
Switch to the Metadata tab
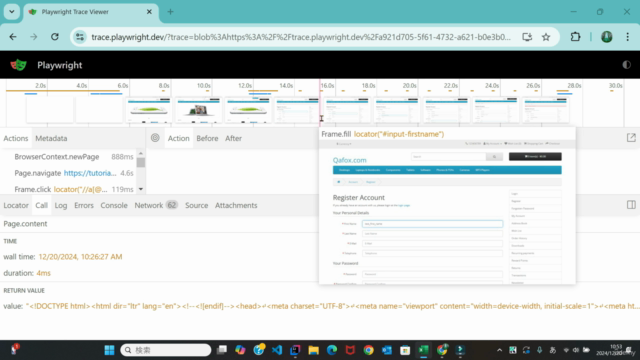51,138
